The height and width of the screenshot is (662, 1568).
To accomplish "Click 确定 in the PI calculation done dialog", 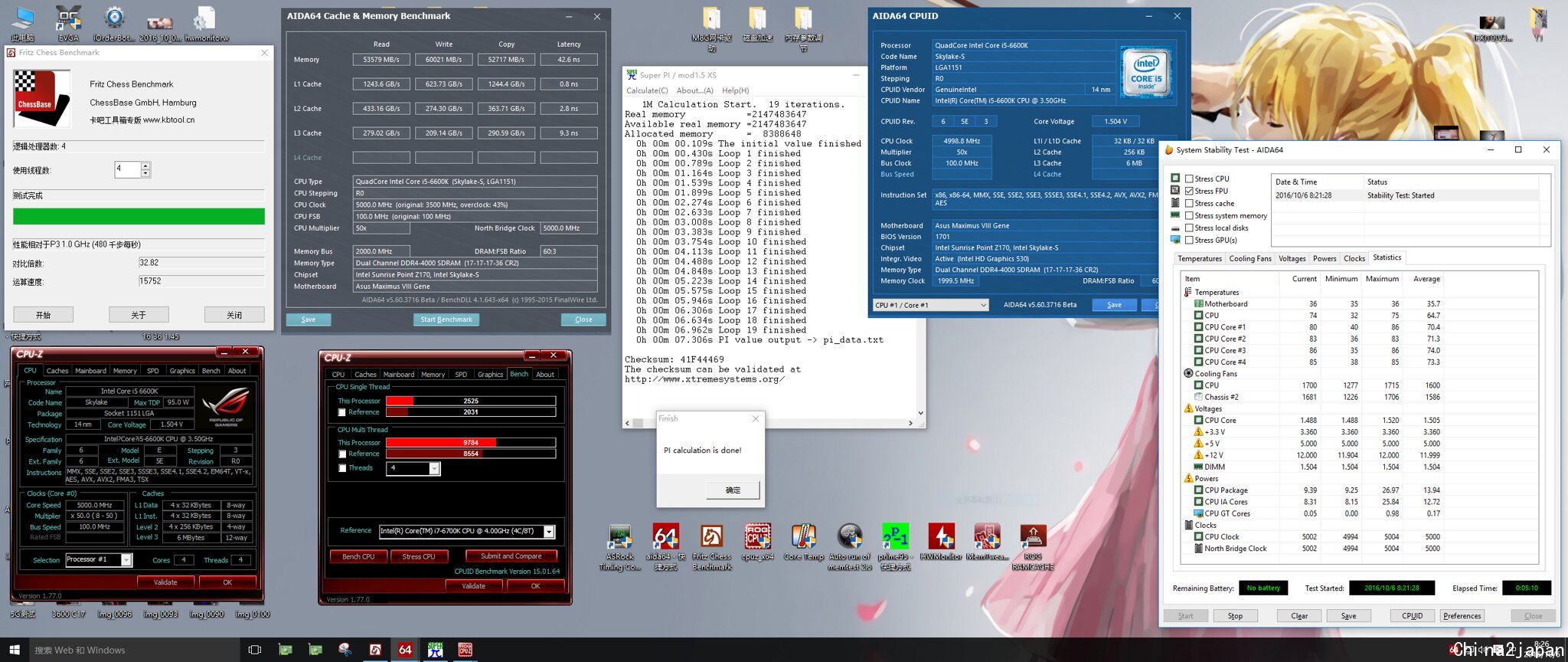I will point(733,490).
